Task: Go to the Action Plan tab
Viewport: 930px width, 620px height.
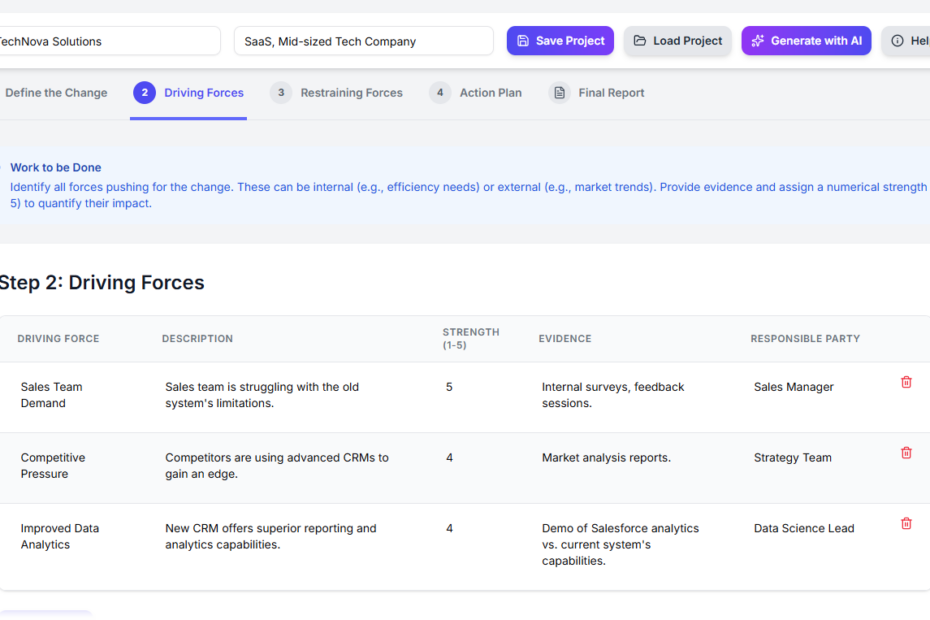Action: click(490, 93)
